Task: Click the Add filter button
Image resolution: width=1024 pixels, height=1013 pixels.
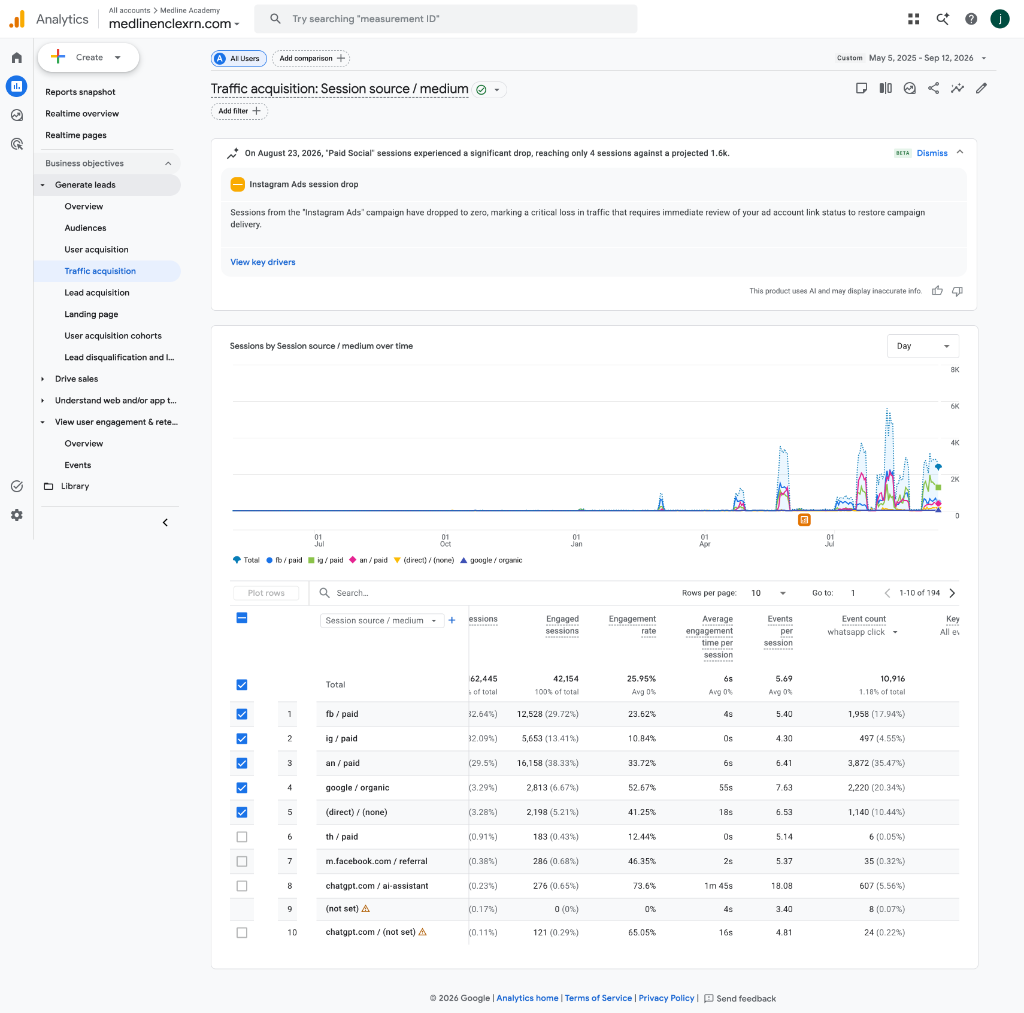Action: coord(239,111)
